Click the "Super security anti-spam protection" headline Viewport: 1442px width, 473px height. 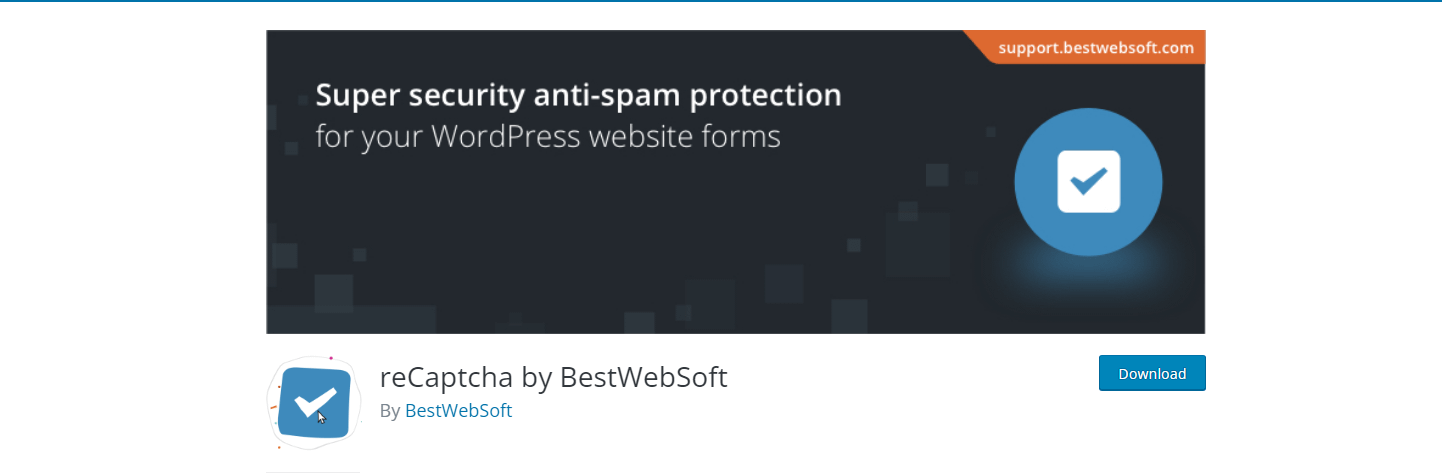pos(578,96)
